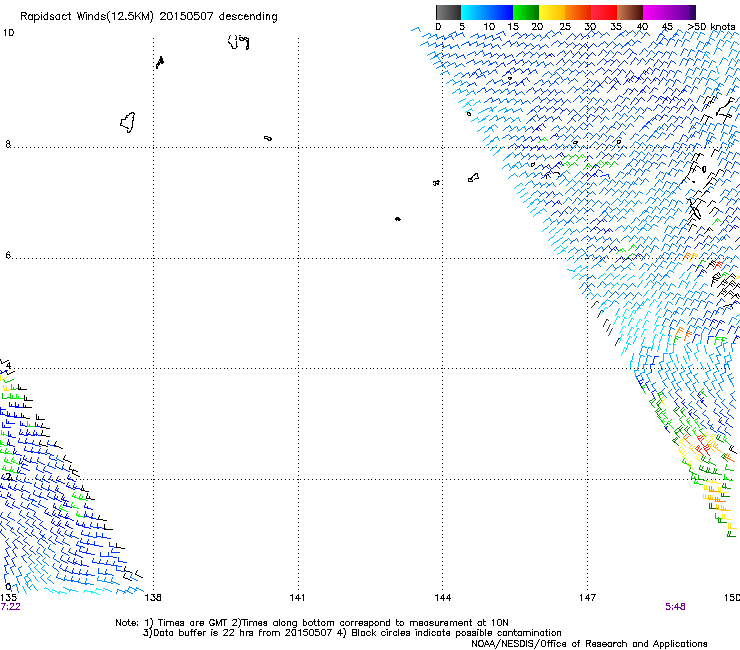Click longitude label '147' on bottom axis

(587, 598)
